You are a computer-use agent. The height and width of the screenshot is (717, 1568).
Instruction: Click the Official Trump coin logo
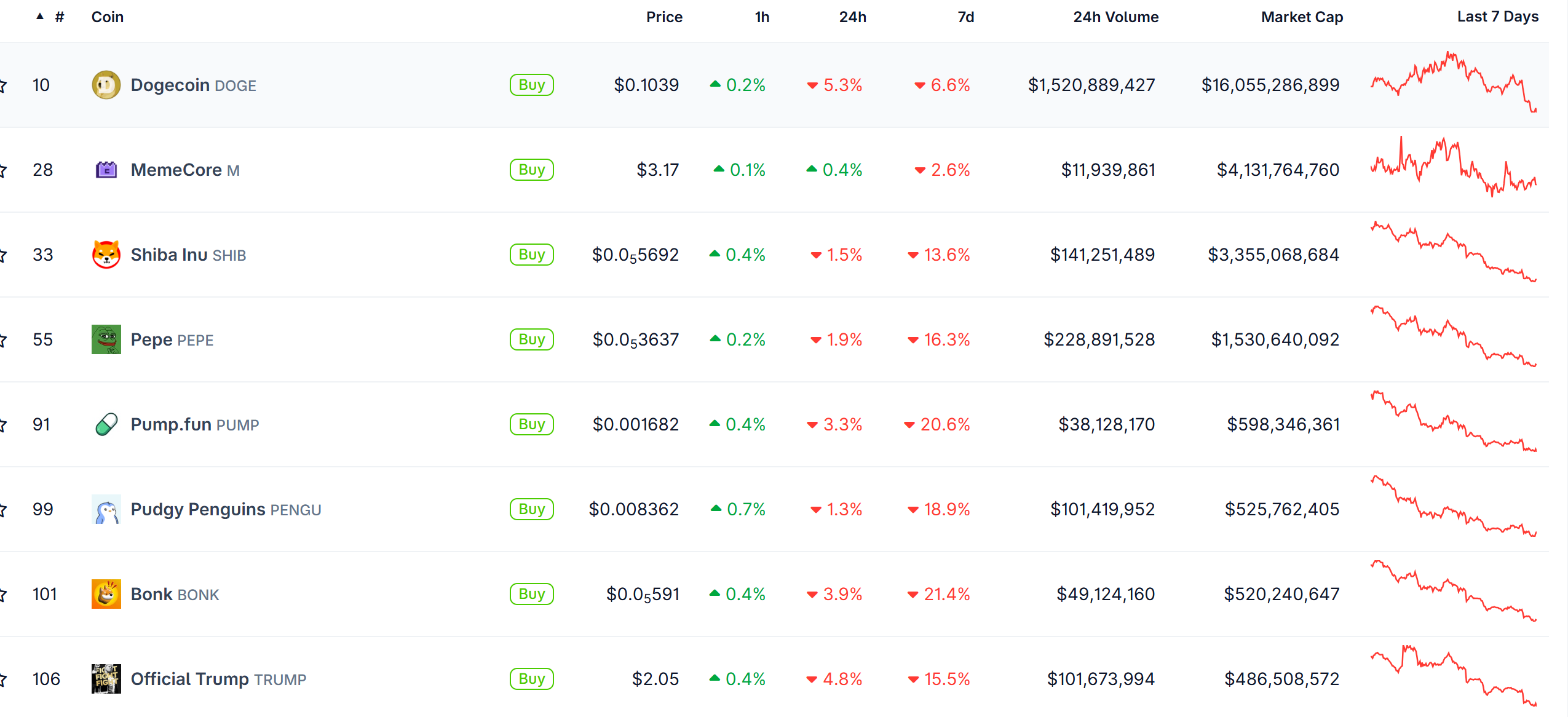(x=106, y=679)
